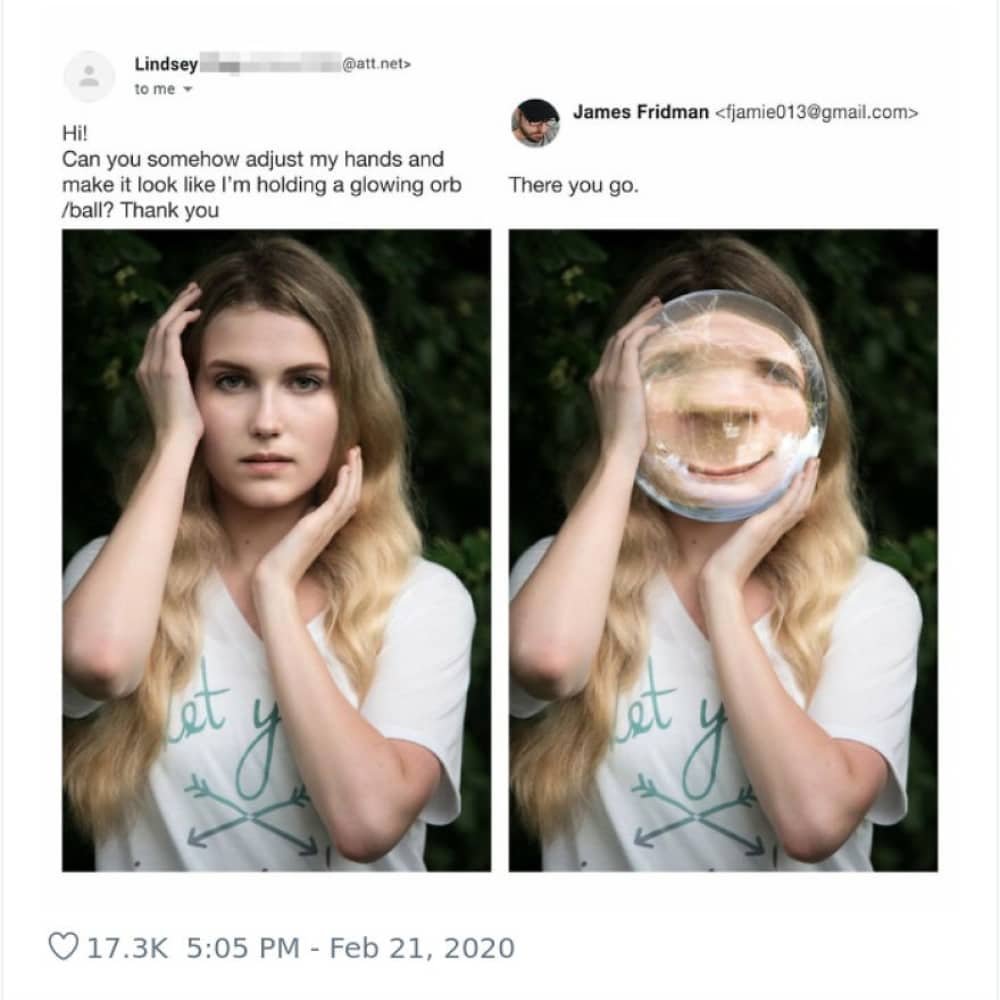Viewport: 1000px width, 1000px height.
Task: Click the "/ball? Thank you" line
Action: 140,211
